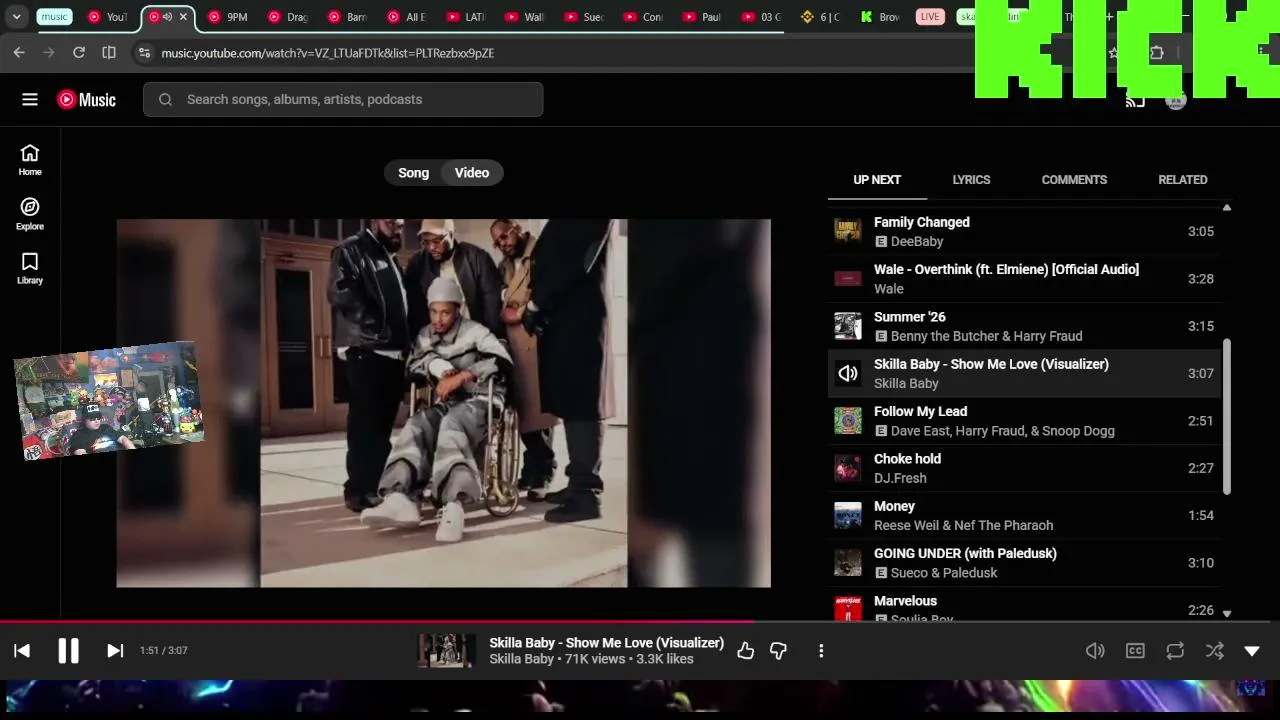Reload the current page
Screen dimensions: 1280x720
79,53
